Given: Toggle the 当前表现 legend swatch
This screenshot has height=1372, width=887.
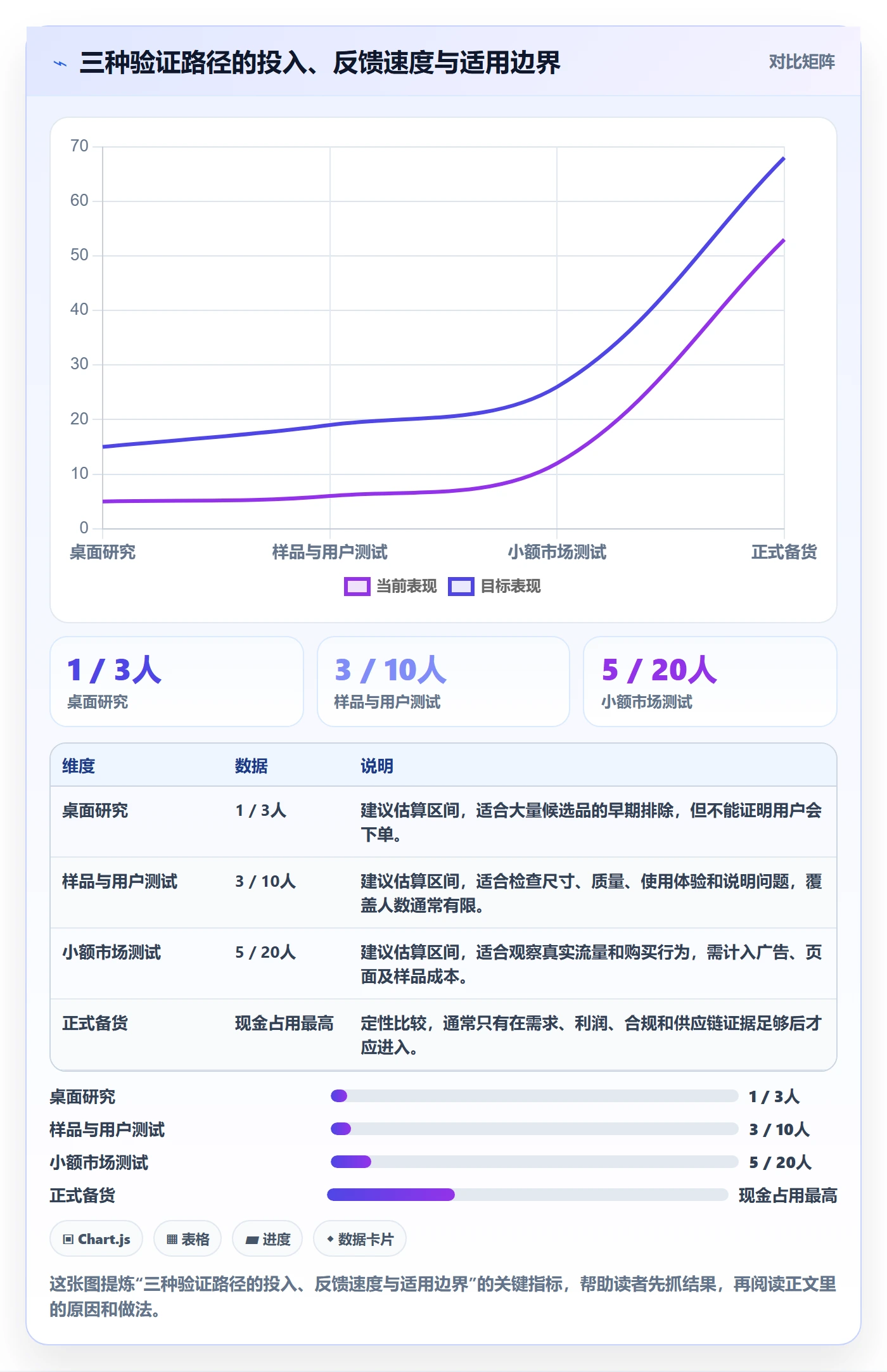Looking at the screenshot, I should pyautogui.click(x=357, y=587).
